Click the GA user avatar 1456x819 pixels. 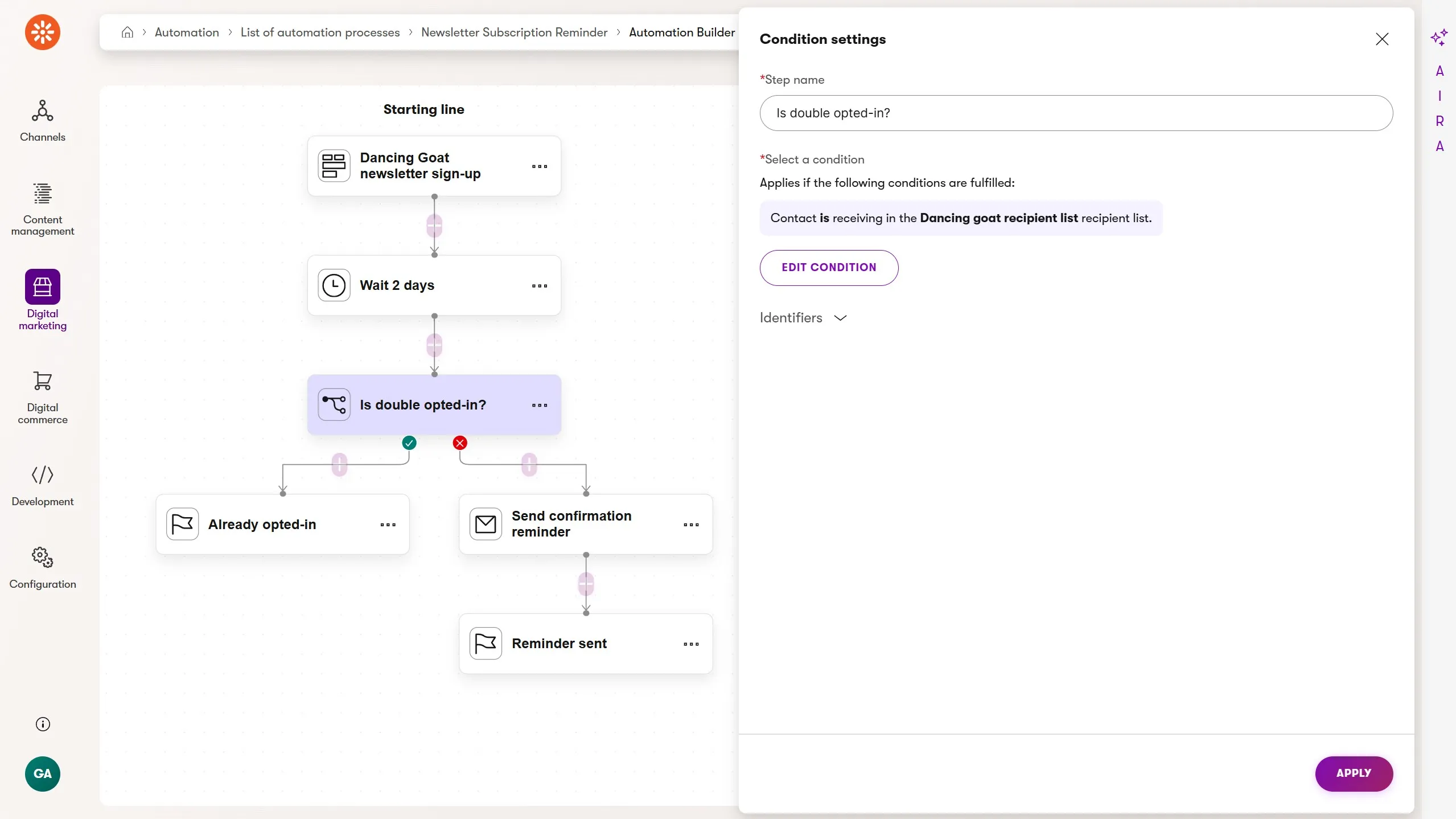click(43, 773)
